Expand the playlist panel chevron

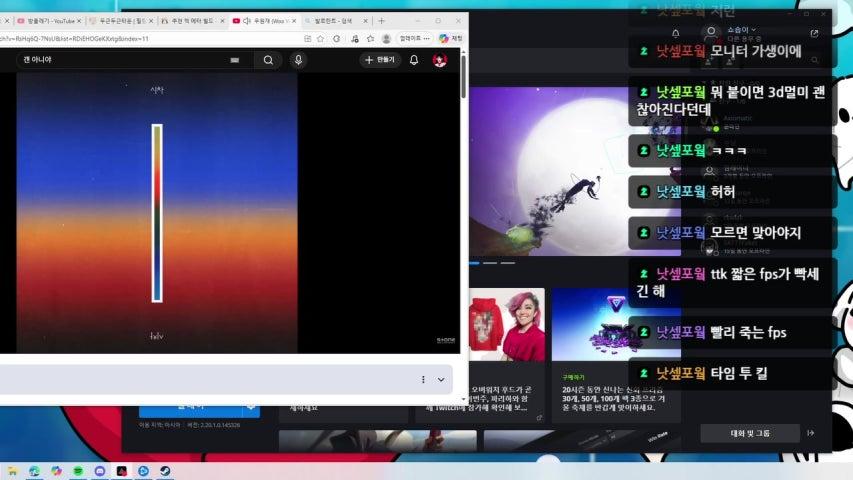441,380
